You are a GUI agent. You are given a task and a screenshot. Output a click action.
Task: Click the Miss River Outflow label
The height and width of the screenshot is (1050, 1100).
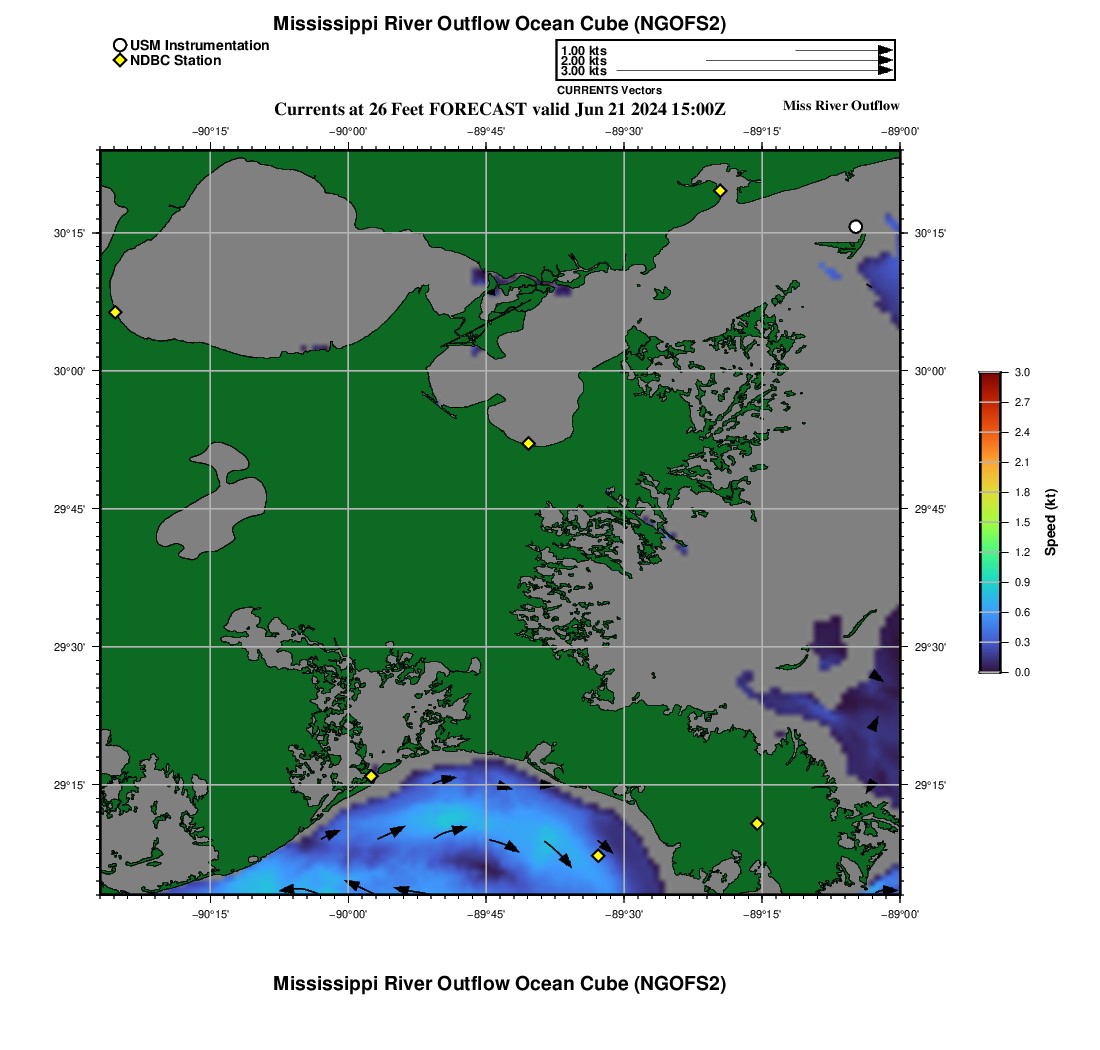coord(841,106)
